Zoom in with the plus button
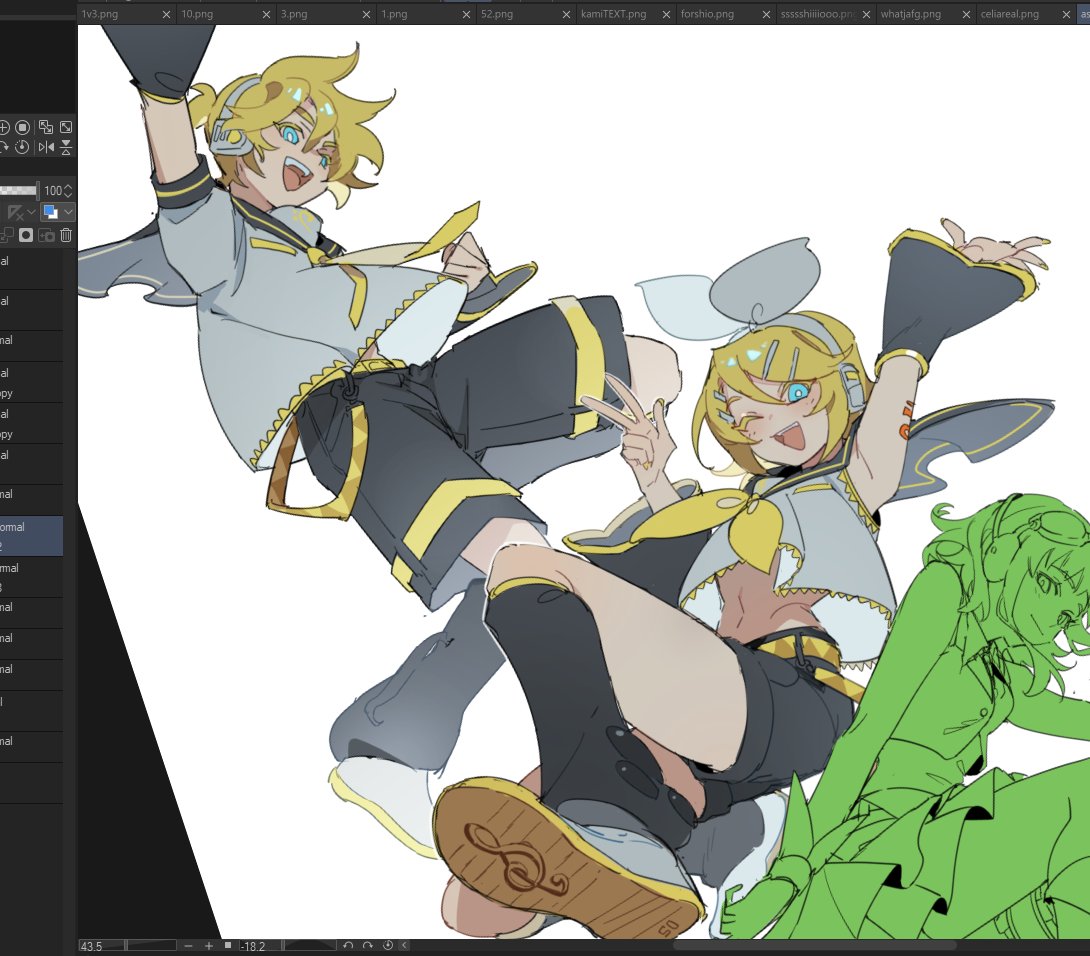The width and height of the screenshot is (1090, 956). click(209, 946)
